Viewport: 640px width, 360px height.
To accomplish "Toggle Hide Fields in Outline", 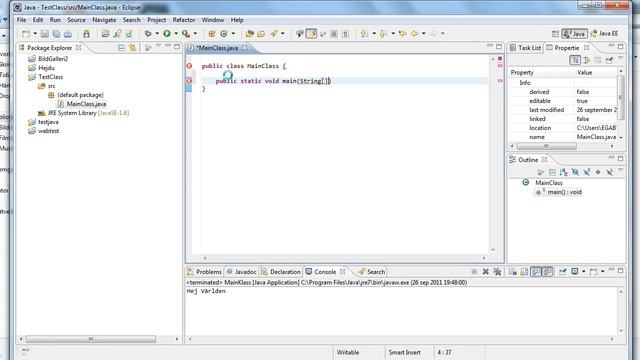I will tap(575, 172).
